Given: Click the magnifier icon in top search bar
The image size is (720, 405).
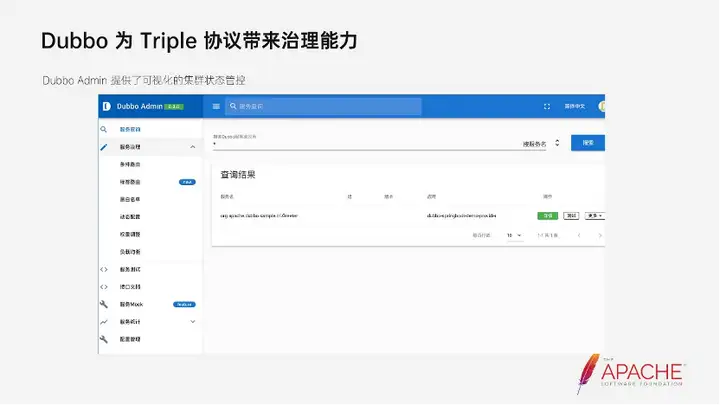Looking at the screenshot, I should (x=233, y=106).
